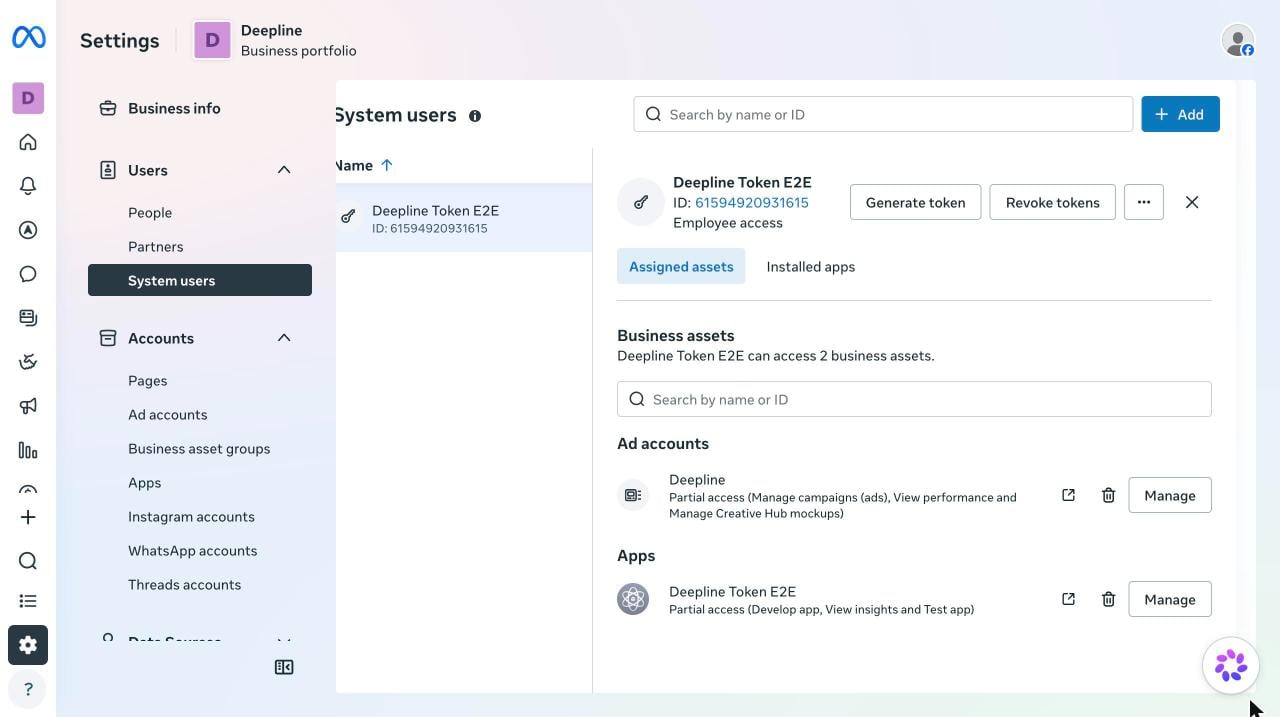1280x717 pixels.
Task: Open notifications bell icon
Action: (28, 186)
